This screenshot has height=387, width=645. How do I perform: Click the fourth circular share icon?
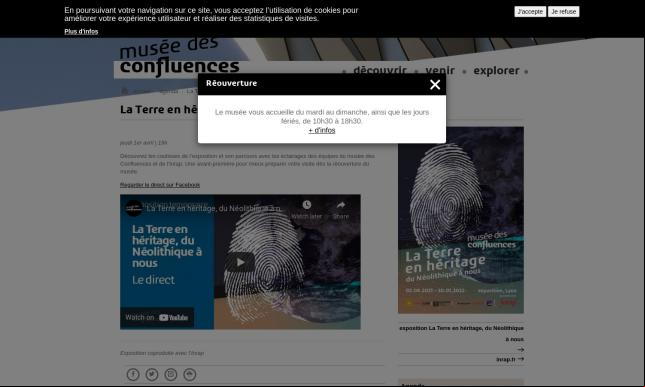(190, 374)
